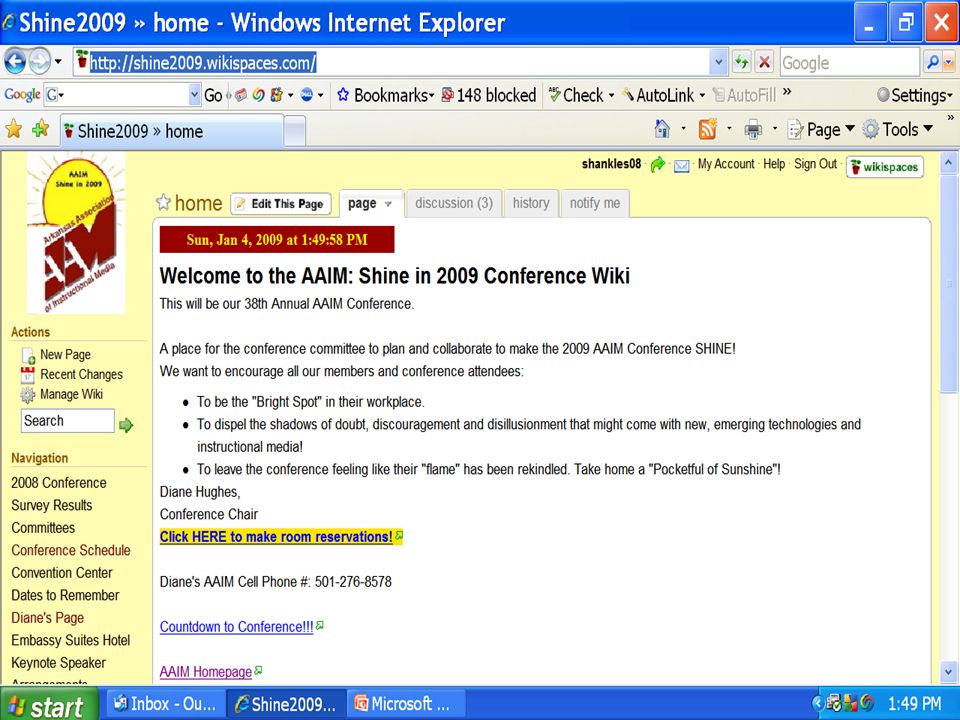Open the mail envelope icon
The width and height of the screenshot is (960, 720).
point(681,165)
